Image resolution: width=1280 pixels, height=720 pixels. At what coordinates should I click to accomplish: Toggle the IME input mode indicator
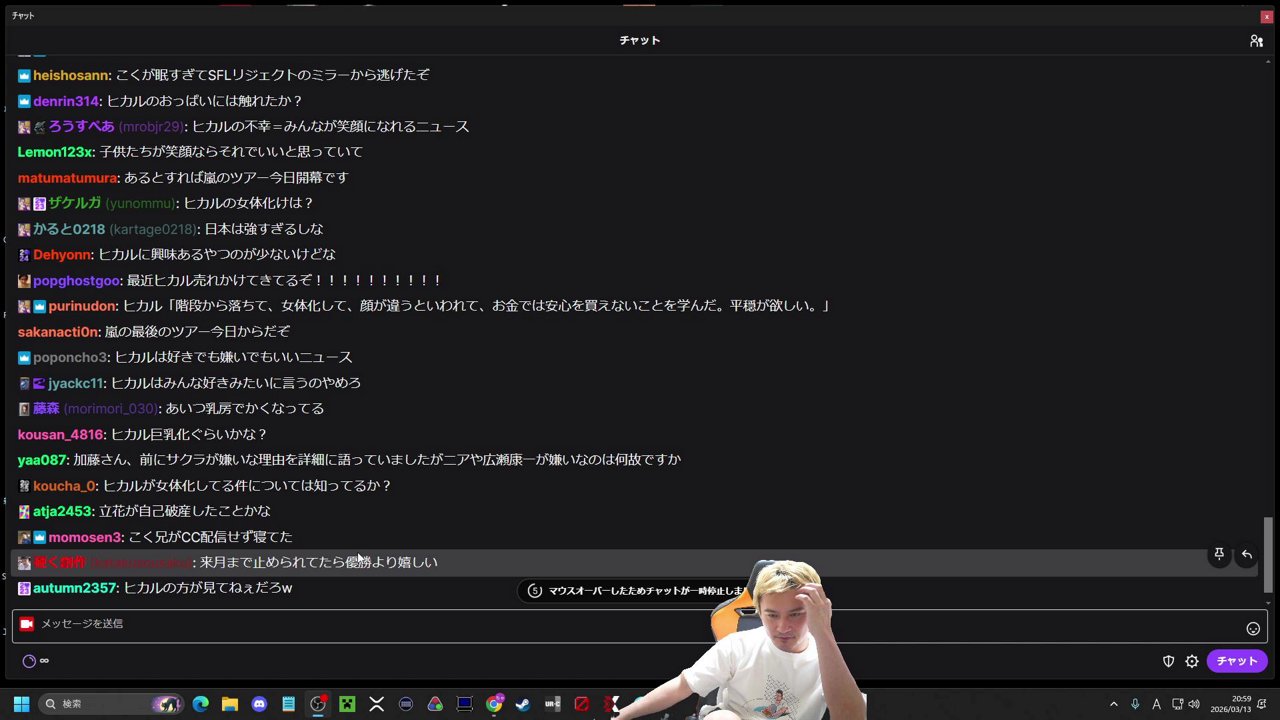tap(1156, 704)
